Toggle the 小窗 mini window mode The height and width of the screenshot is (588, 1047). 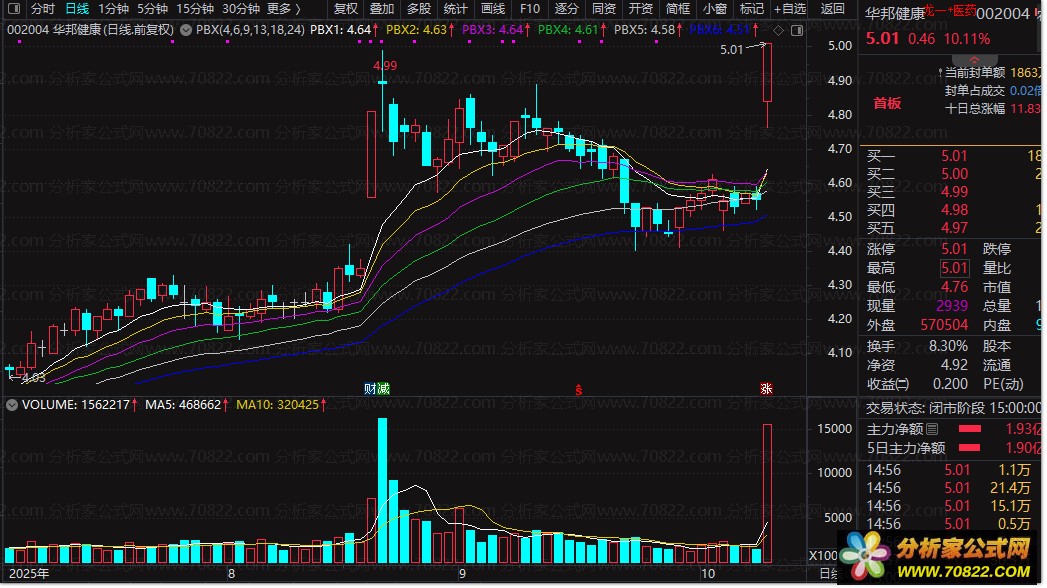[x=714, y=9]
